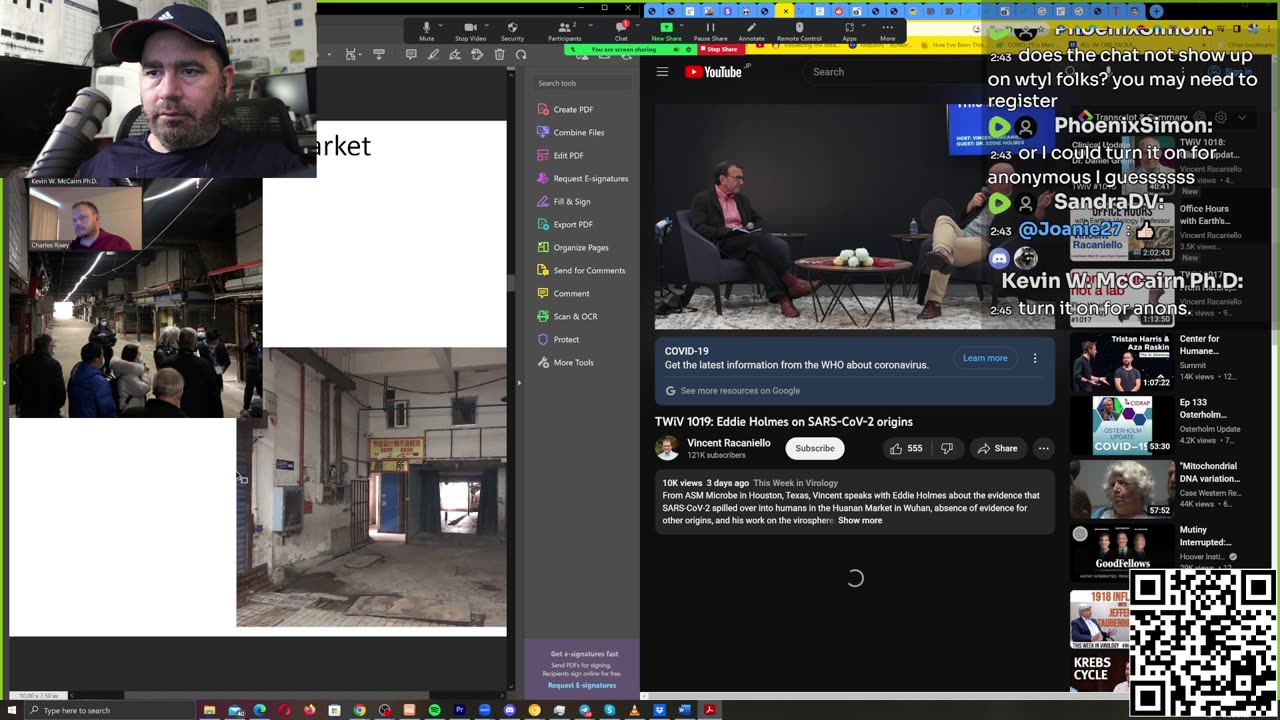The width and height of the screenshot is (1280, 720).
Task: Open Premiere Pro from taskbar
Action: pyautogui.click(x=459, y=710)
